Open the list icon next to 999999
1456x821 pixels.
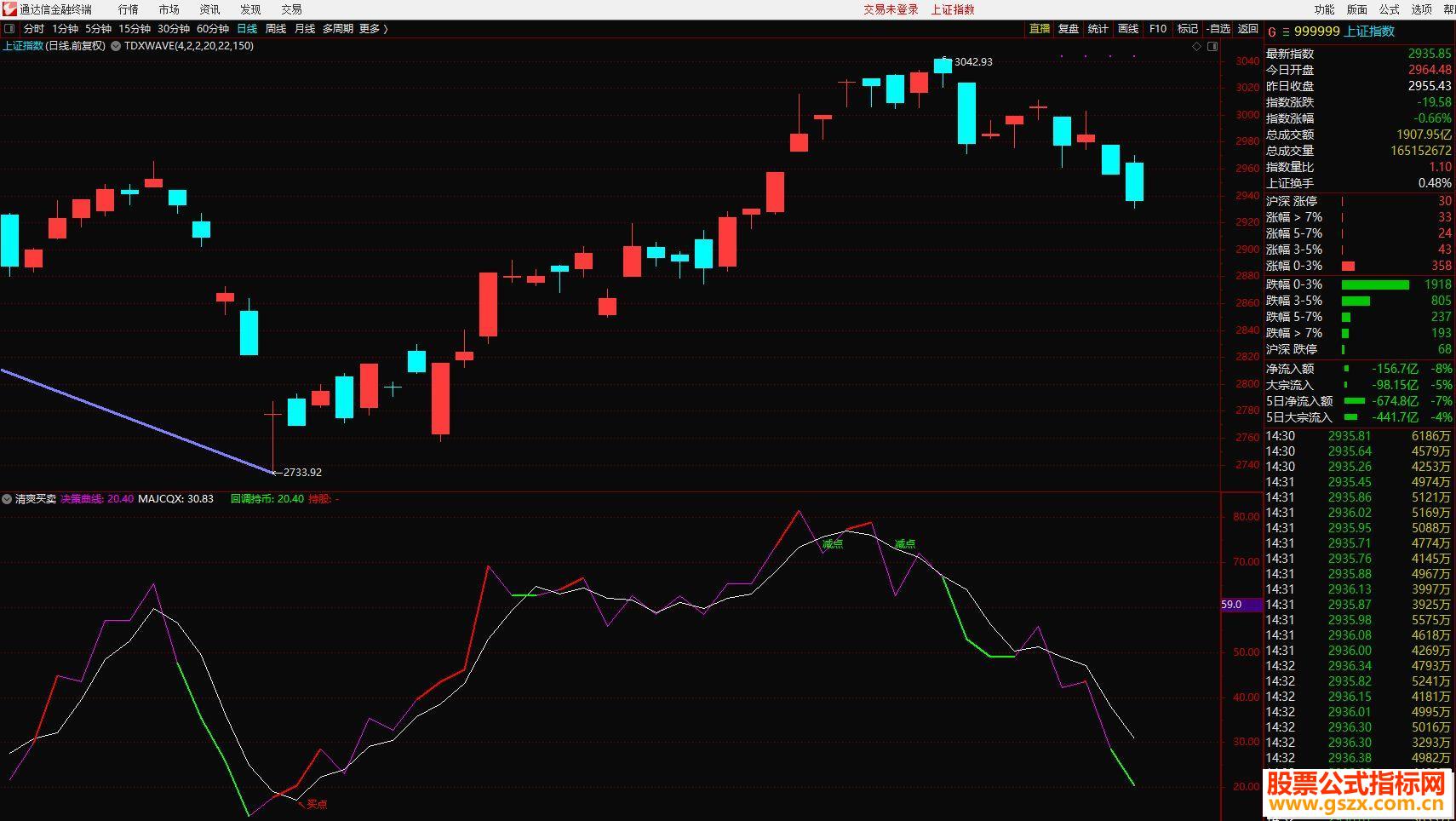tap(1286, 32)
